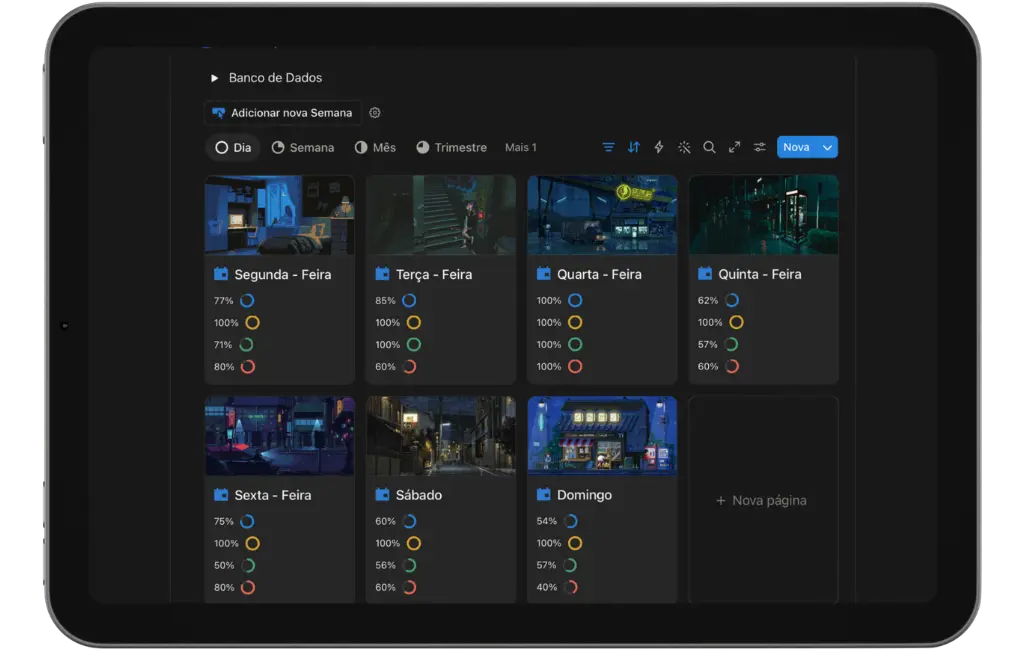Switch to the Semana view tab
This screenshot has width=1024, height=649.
click(303, 148)
